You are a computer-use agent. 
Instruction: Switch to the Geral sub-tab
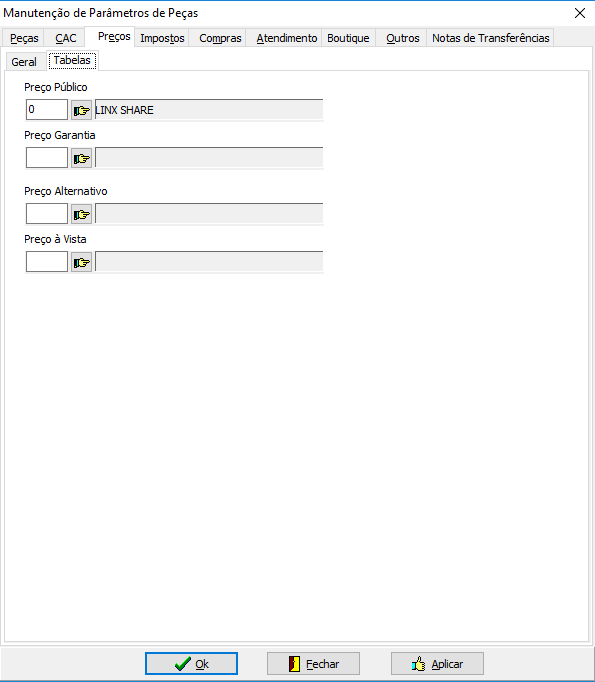(x=24, y=62)
